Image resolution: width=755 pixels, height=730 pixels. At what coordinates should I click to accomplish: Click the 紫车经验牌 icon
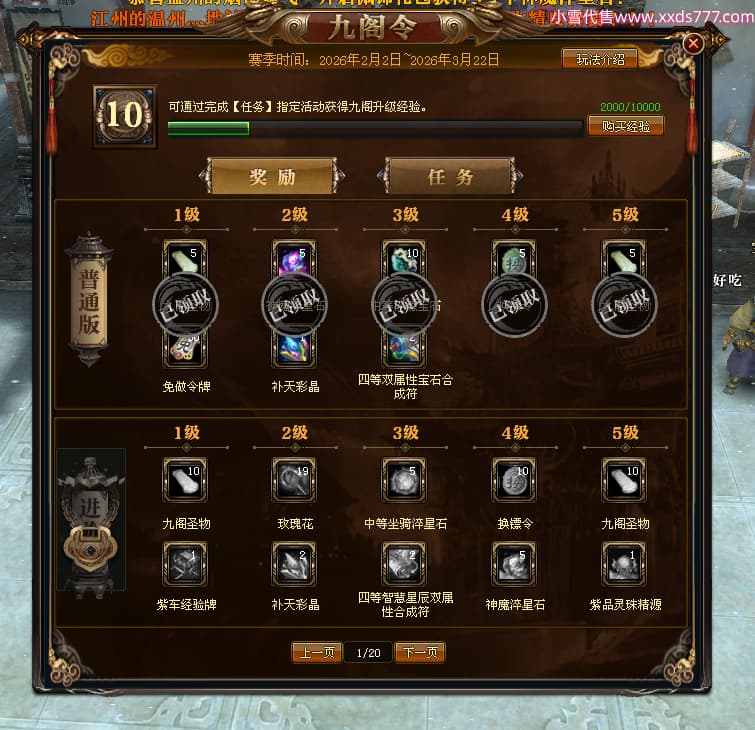pos(185,564)
